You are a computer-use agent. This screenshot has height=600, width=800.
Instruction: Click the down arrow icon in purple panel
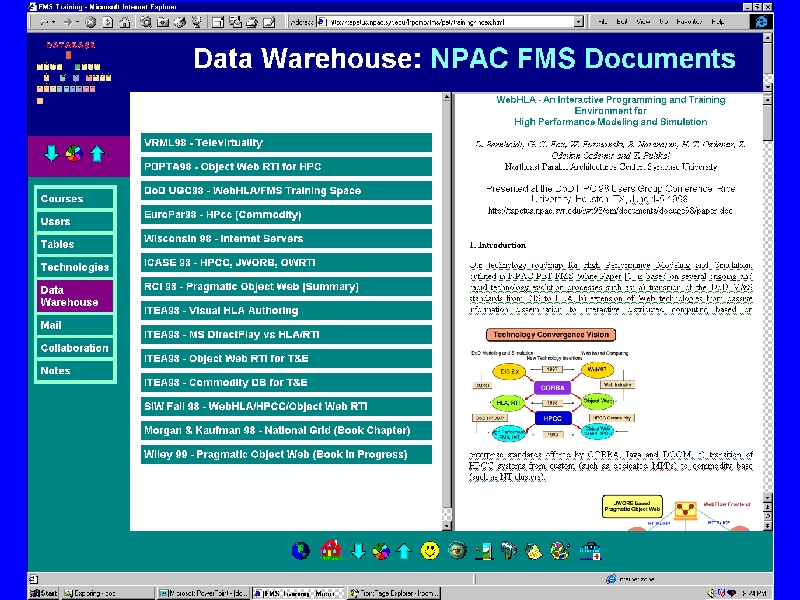[51, 153]
